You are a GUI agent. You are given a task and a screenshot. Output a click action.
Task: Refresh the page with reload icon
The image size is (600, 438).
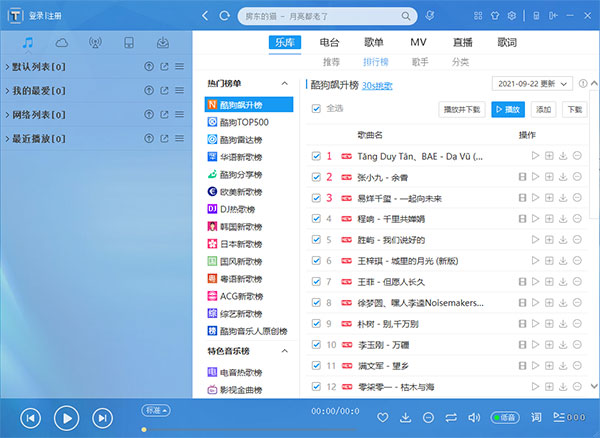pyautogui.click(x=224, y=16)
